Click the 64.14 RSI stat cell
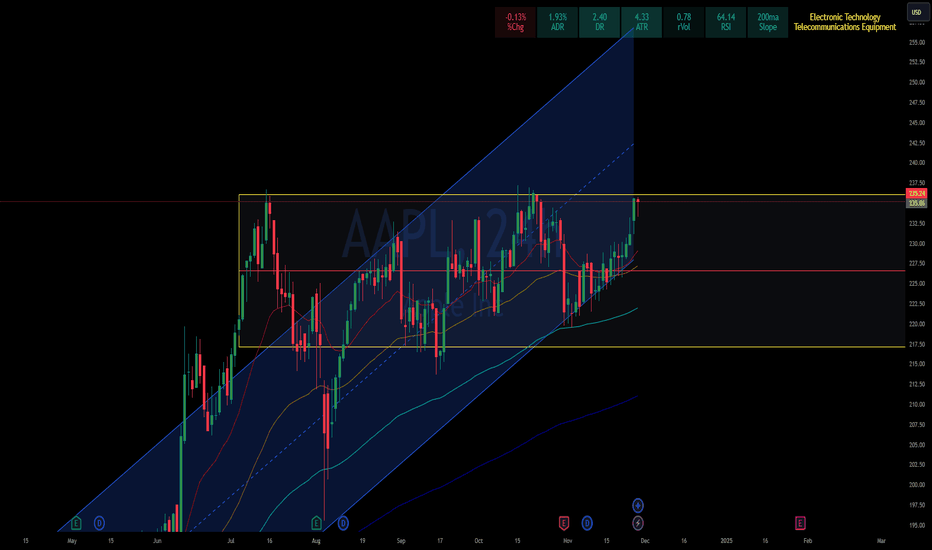Screen dimensions: 932x550 coord(726,23)
